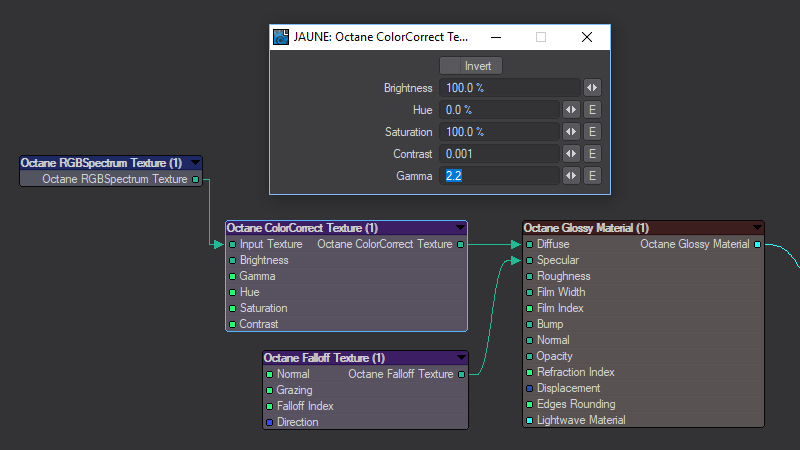800x450 pixels.
Task: Click the ColorCorrect Texture output connector
Action: [x=461, y=244]
